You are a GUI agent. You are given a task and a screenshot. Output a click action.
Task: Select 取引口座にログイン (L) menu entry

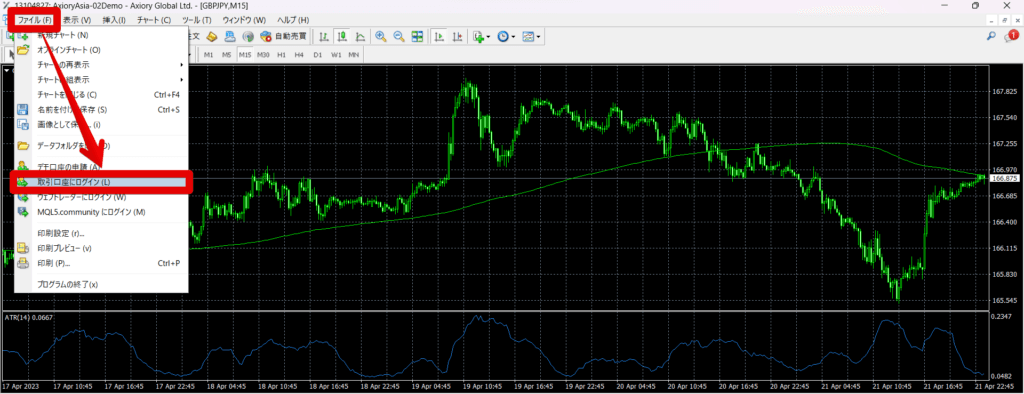(x=101, y=182)
